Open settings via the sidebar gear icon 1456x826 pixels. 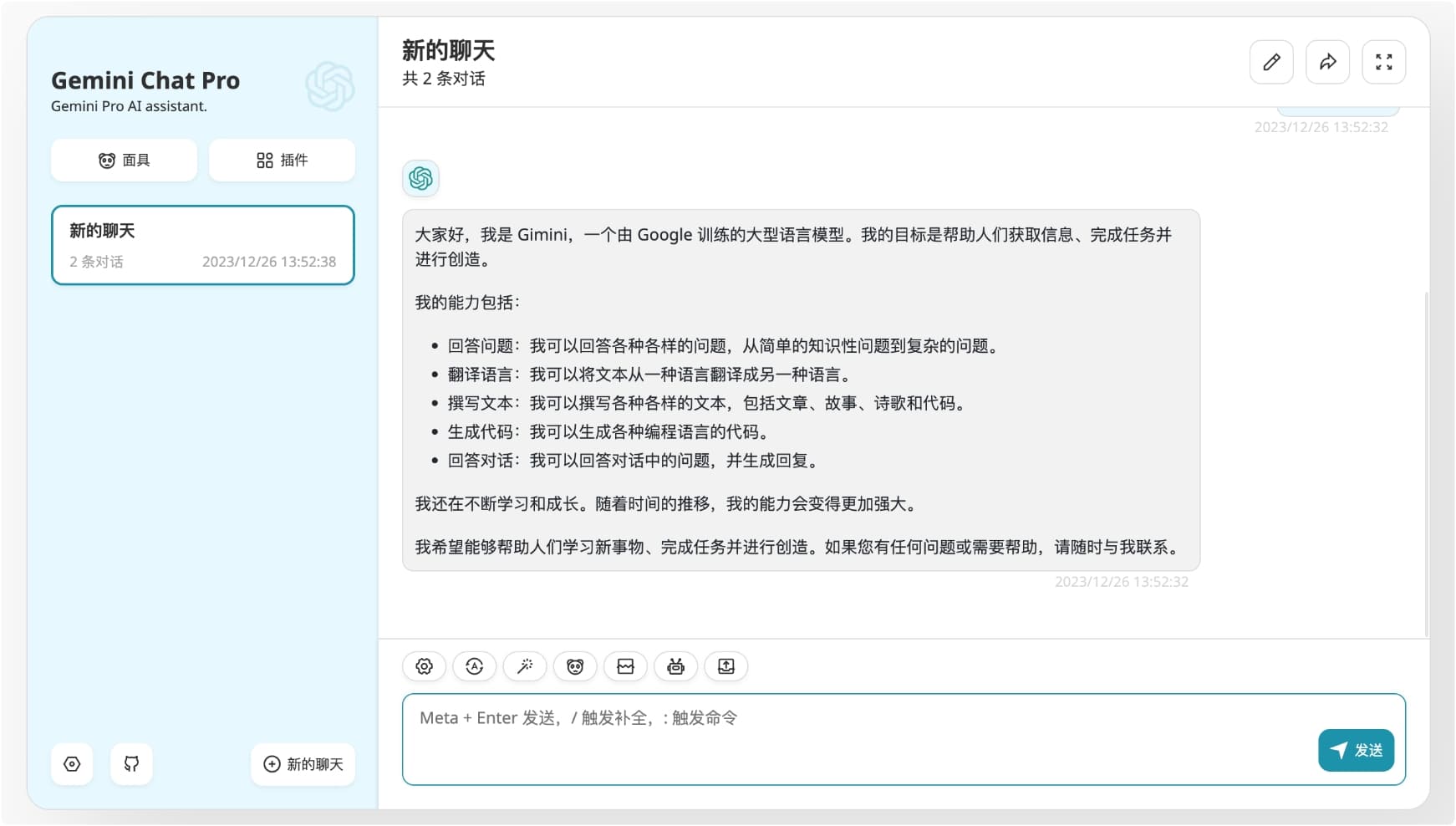pos(72,764)
